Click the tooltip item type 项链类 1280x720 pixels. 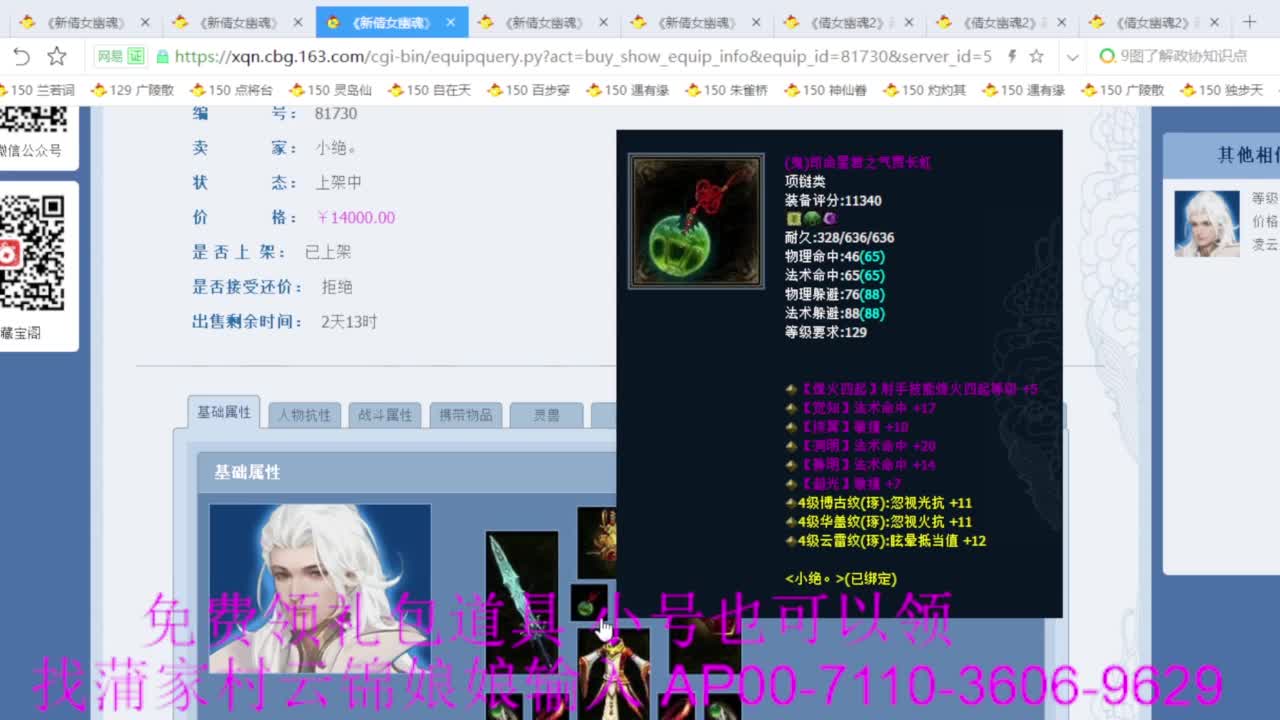805,181
